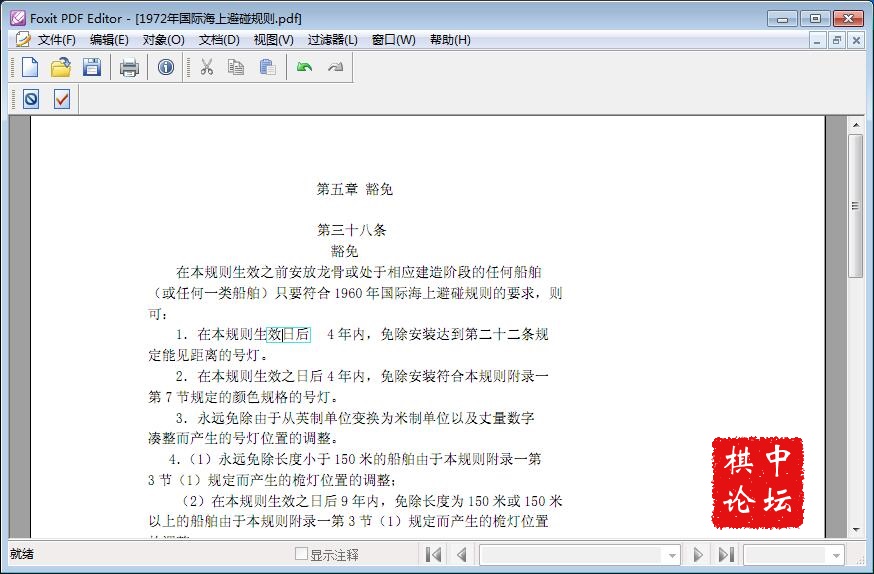
Task: Open the 窗口(W) menu
Action: coord(394,40)
